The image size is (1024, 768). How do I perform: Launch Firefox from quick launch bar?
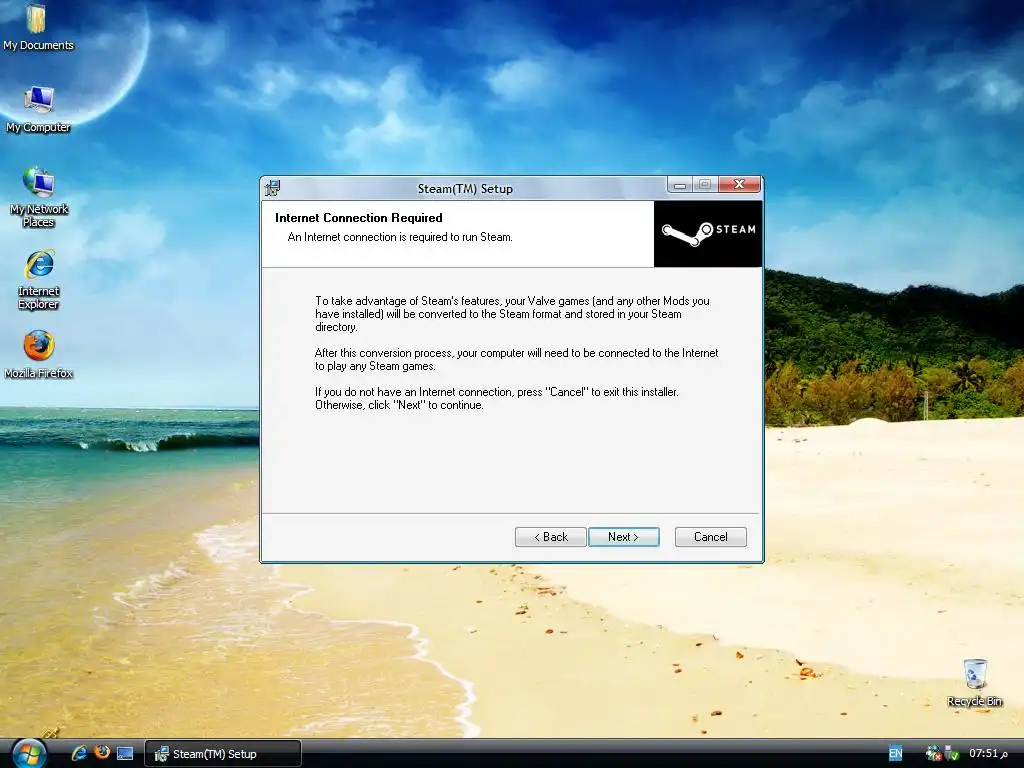click(102, 753)
